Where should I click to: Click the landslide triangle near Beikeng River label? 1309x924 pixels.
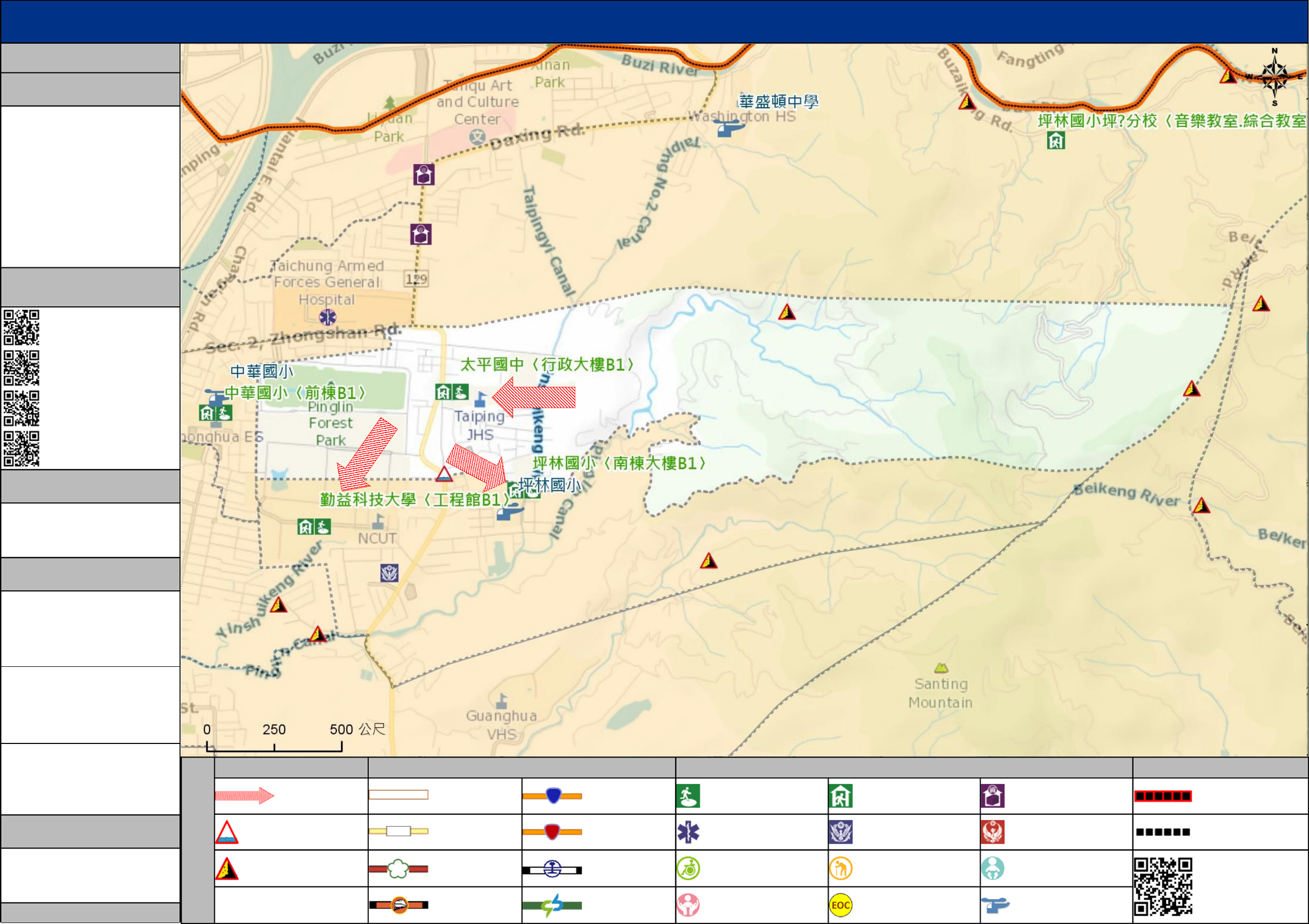click(1201, 505)
